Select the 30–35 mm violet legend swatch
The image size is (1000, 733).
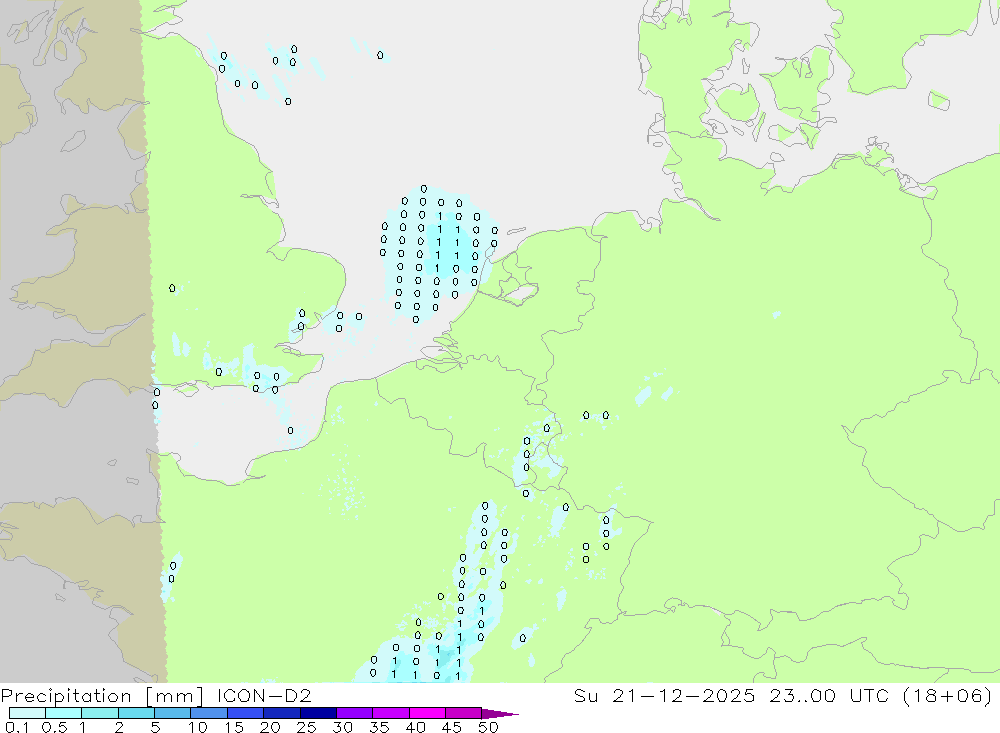coord(354,713)
